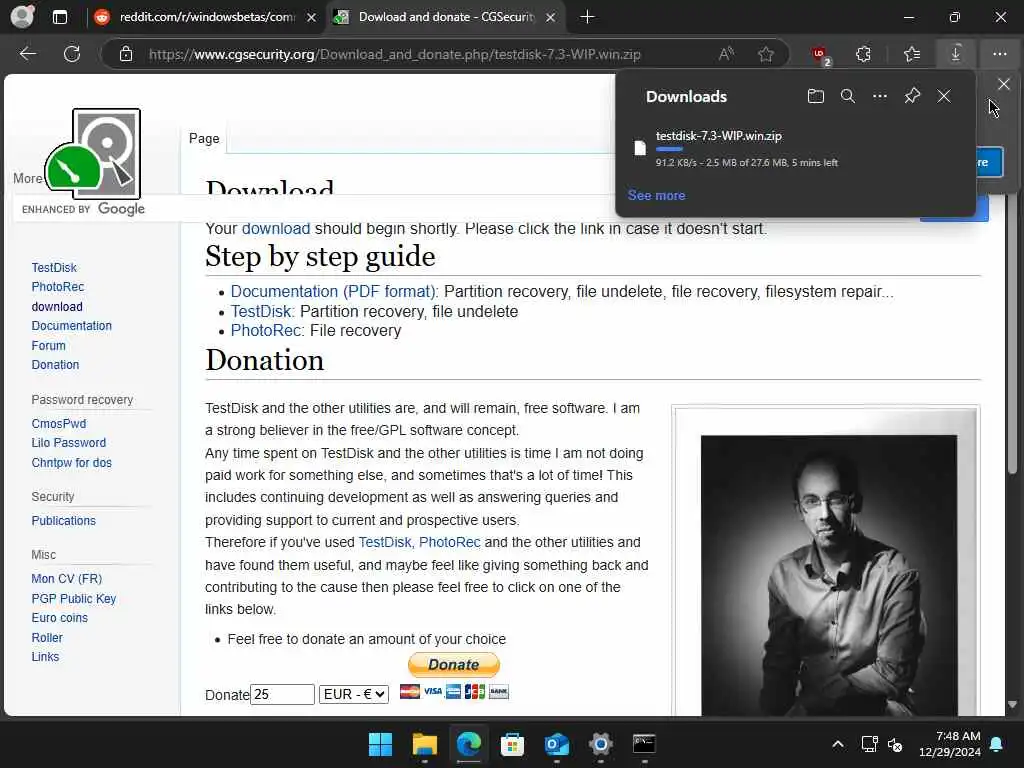Click the PayPal Donate button
This screenshot has height=768, width=1024.
[454, 665]
